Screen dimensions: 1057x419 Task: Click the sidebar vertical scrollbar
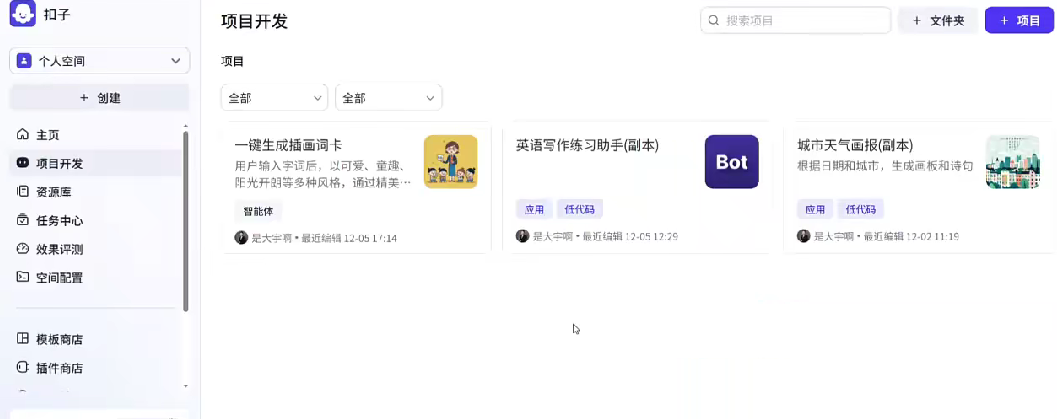(185, 220)
